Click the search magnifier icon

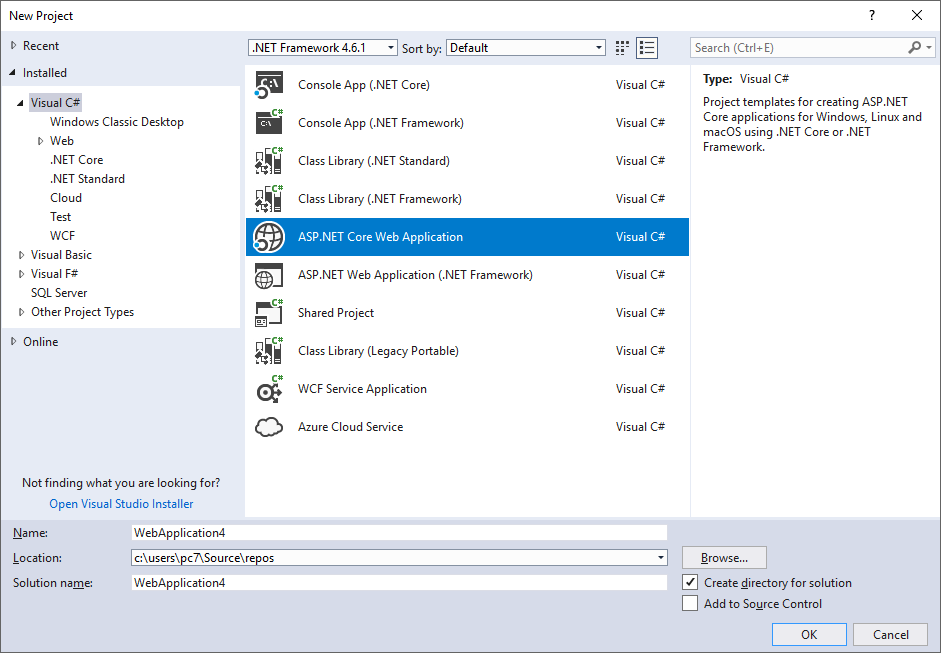click(x=915, y=47)
